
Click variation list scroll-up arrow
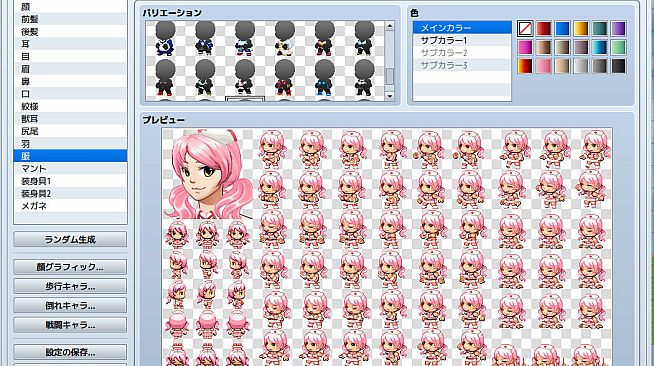[390, 25]
